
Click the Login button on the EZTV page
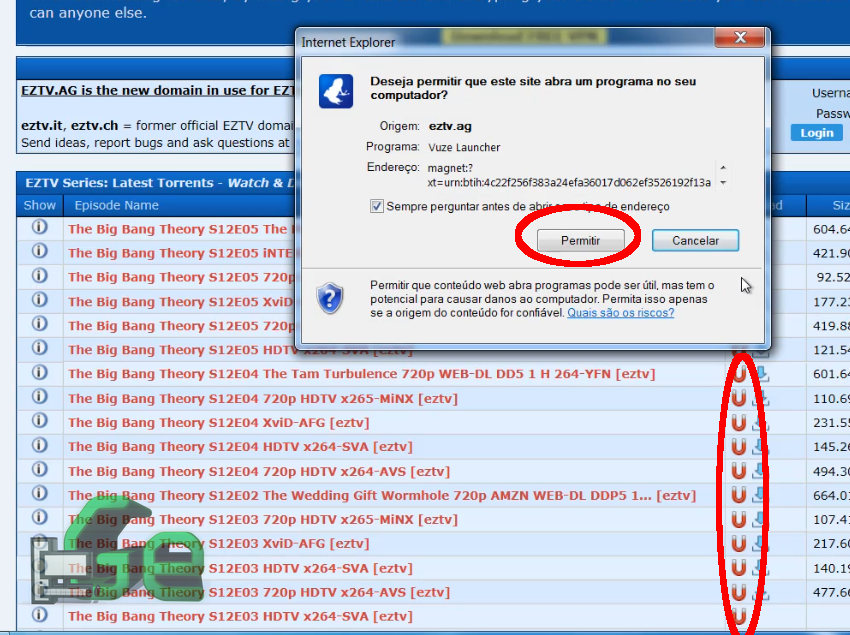(x=817, y=133)
